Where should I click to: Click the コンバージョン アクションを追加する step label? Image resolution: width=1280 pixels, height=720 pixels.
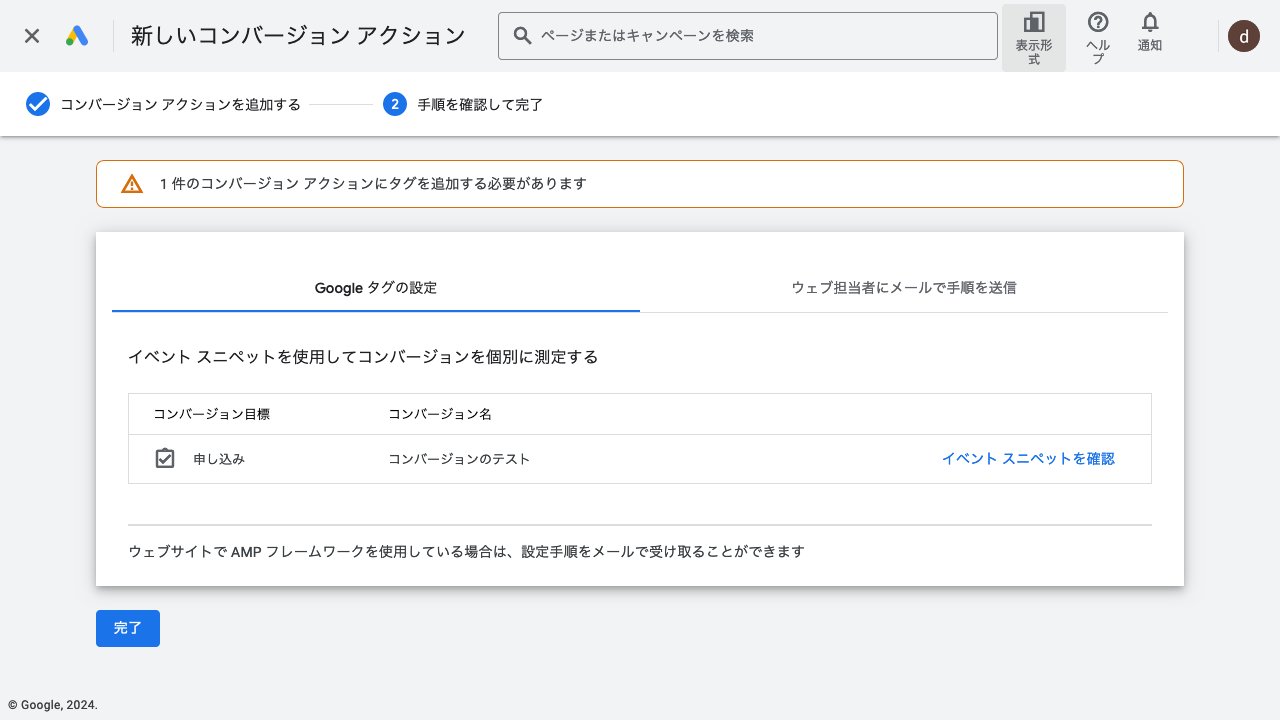coord(180,104)
